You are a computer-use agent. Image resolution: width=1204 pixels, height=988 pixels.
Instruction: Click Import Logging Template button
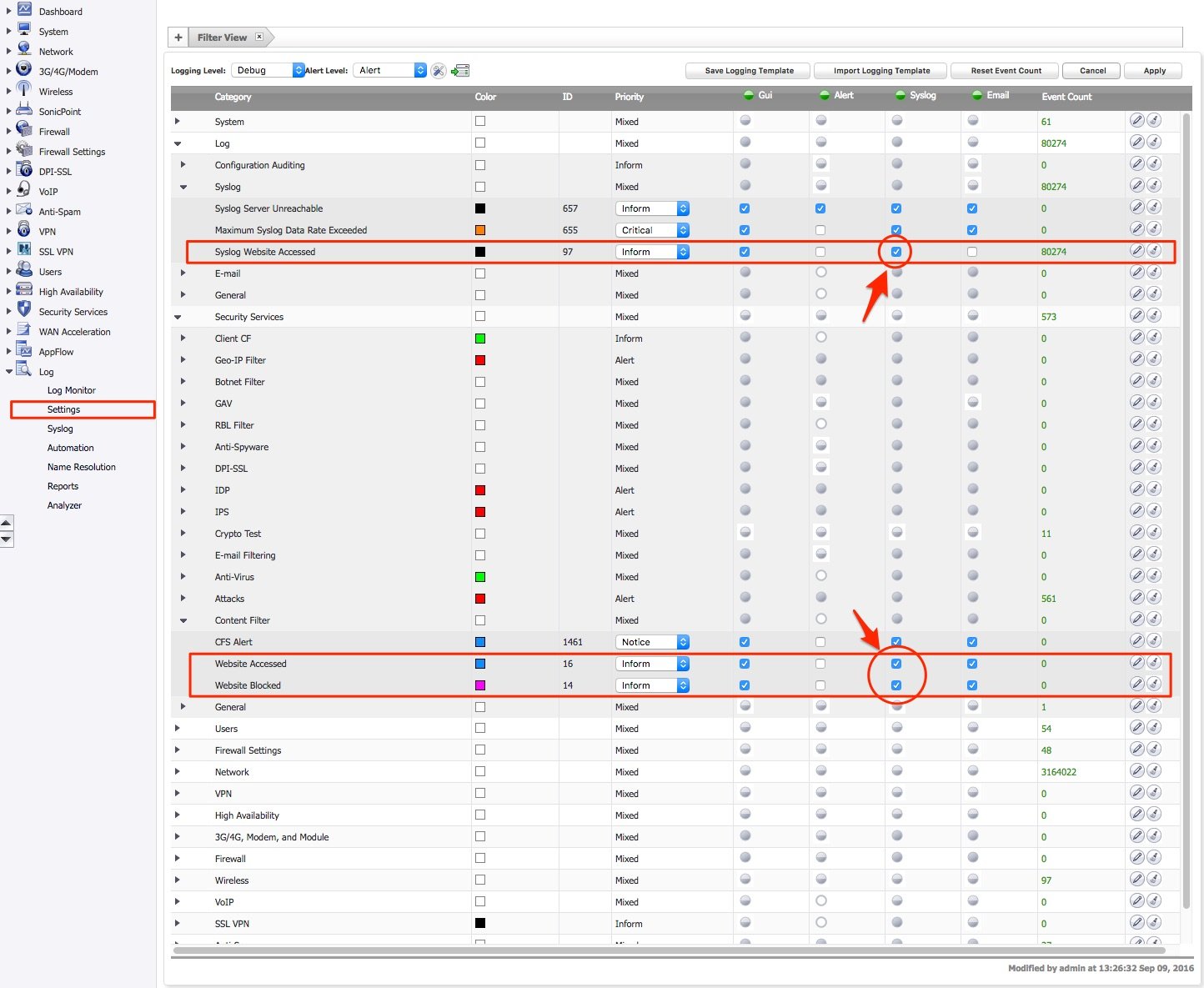[x=882, y=71]
